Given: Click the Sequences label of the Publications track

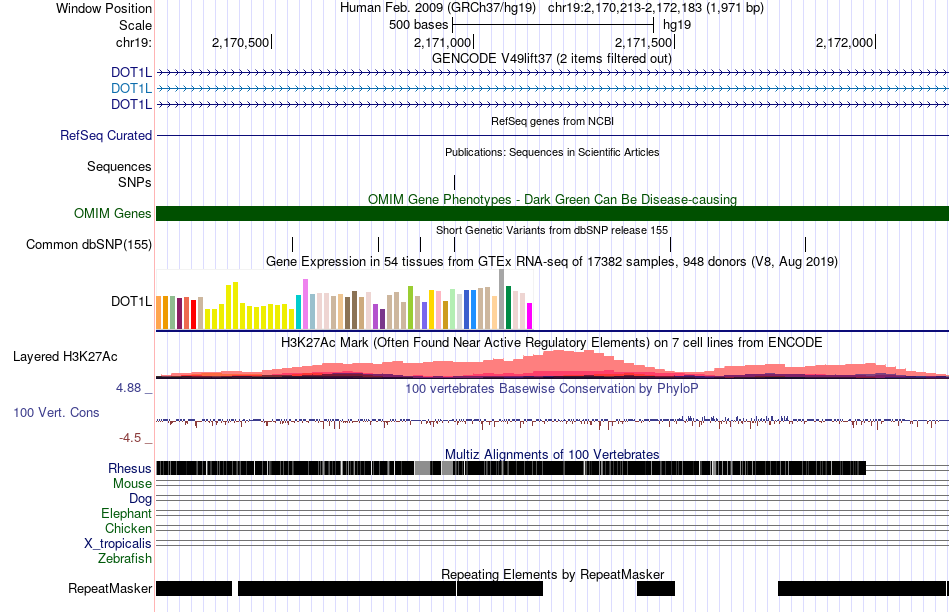Looking at the screenshot, I should 119,167.
